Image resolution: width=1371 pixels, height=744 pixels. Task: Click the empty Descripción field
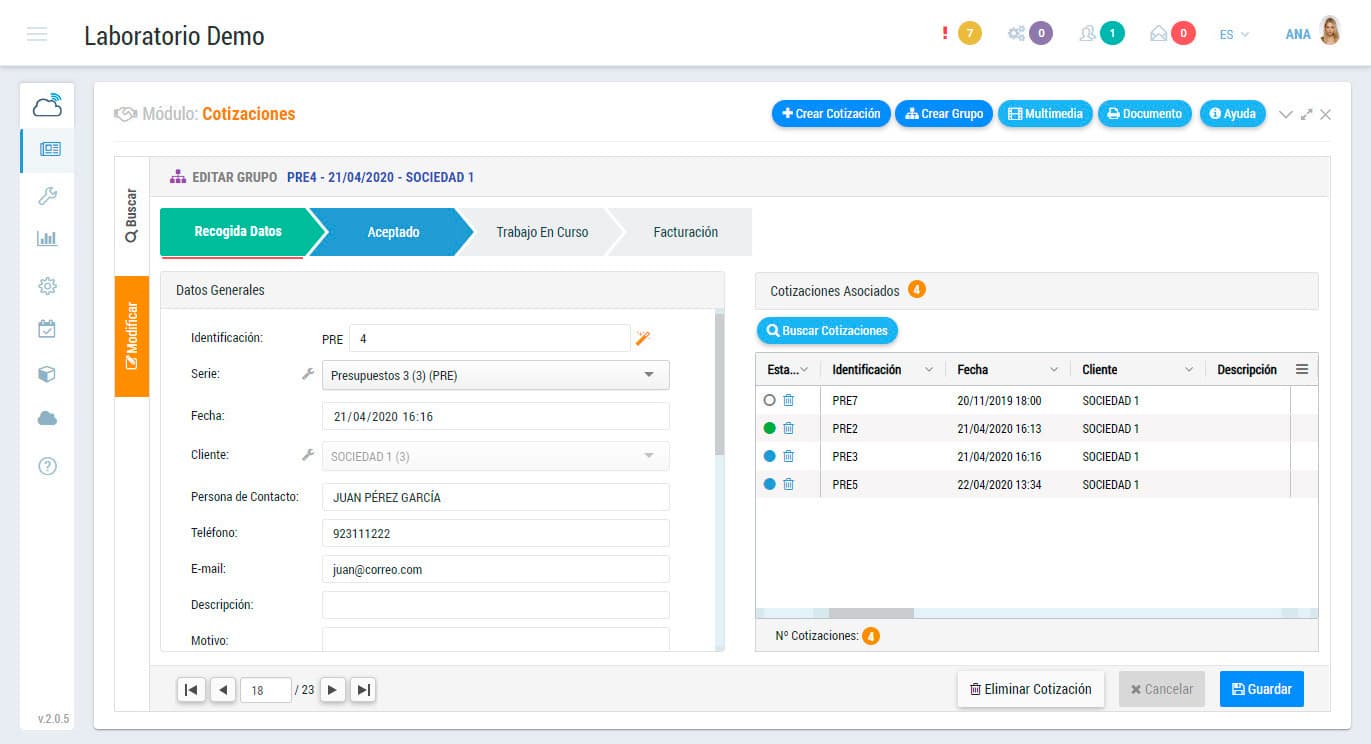[495, 605]
